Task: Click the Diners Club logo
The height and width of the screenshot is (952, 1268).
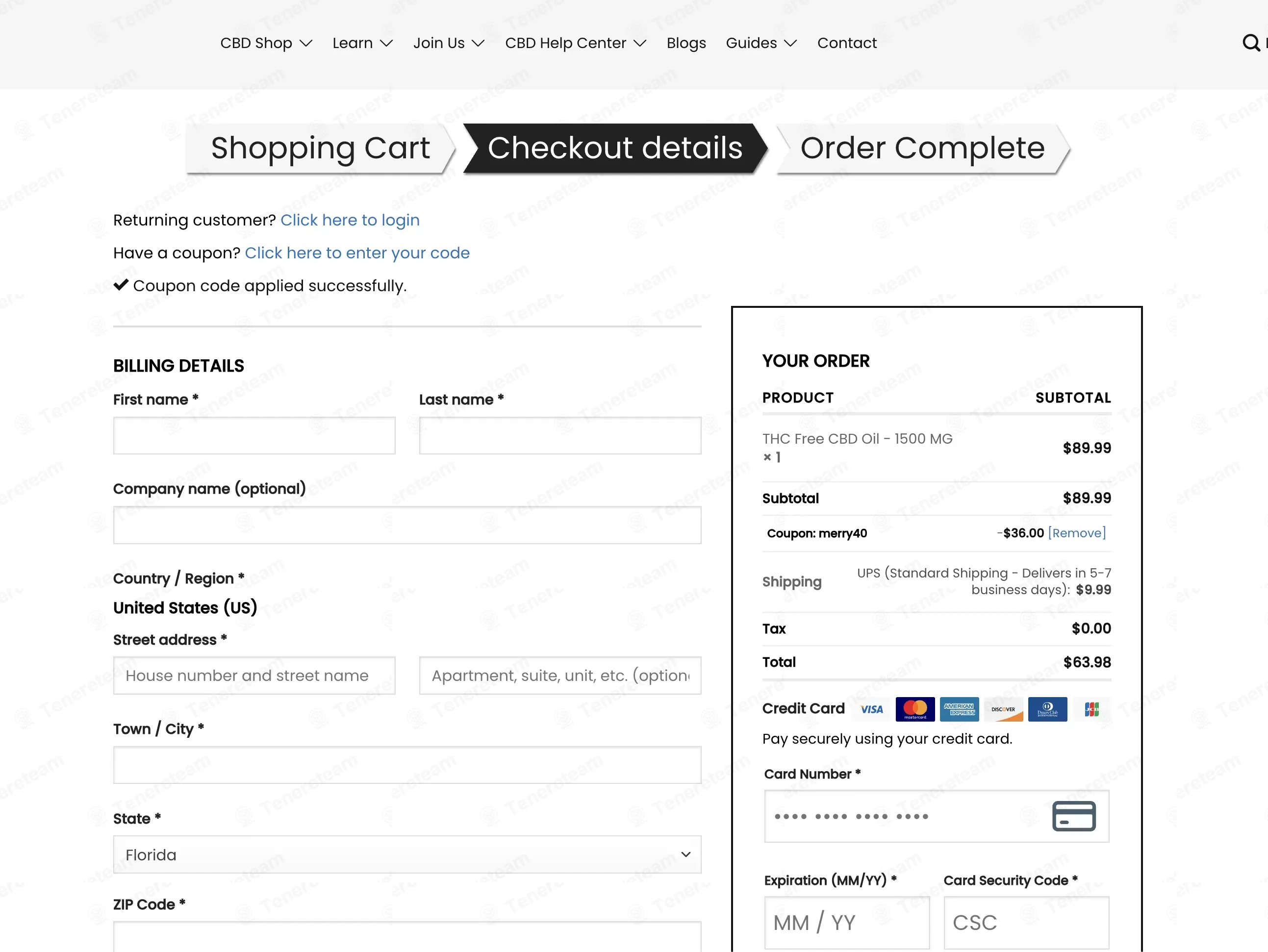Action: tap(1047, 709)
